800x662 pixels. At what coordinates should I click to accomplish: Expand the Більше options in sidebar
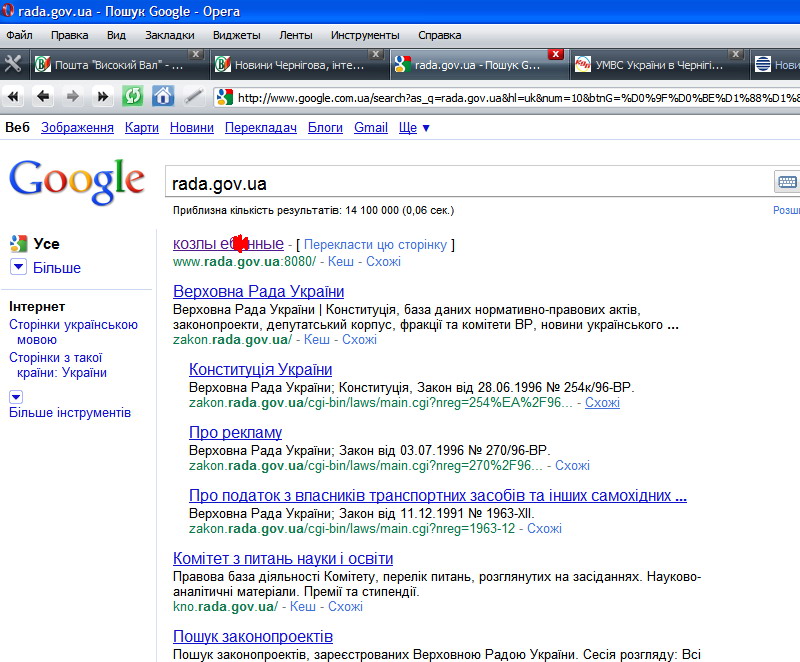18,267
